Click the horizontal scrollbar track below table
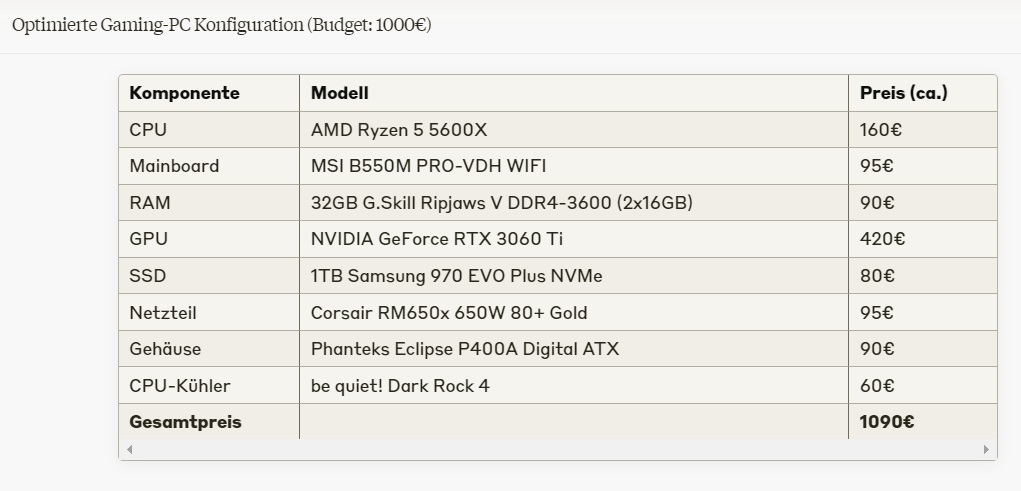1021x491 pixels. pos(557,449)
